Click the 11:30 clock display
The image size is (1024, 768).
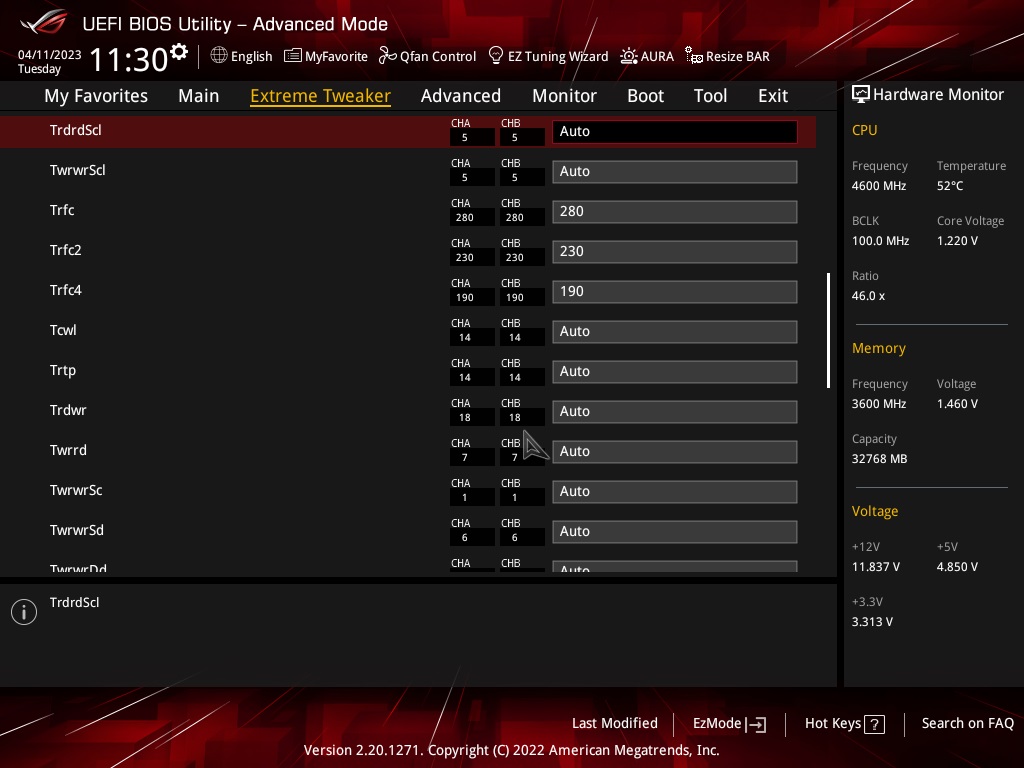129,59
